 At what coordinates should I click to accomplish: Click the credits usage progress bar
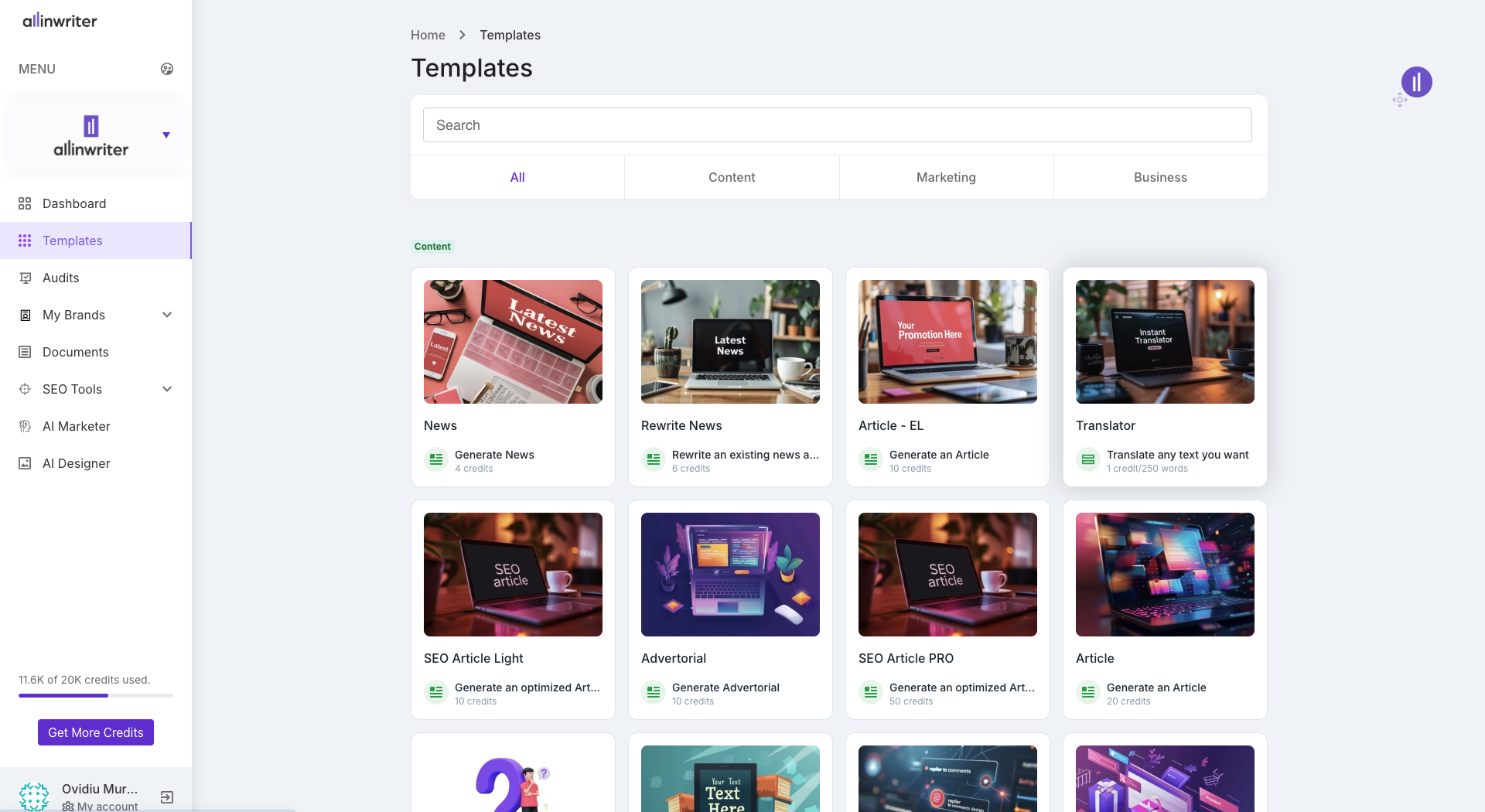pos(95,695)
